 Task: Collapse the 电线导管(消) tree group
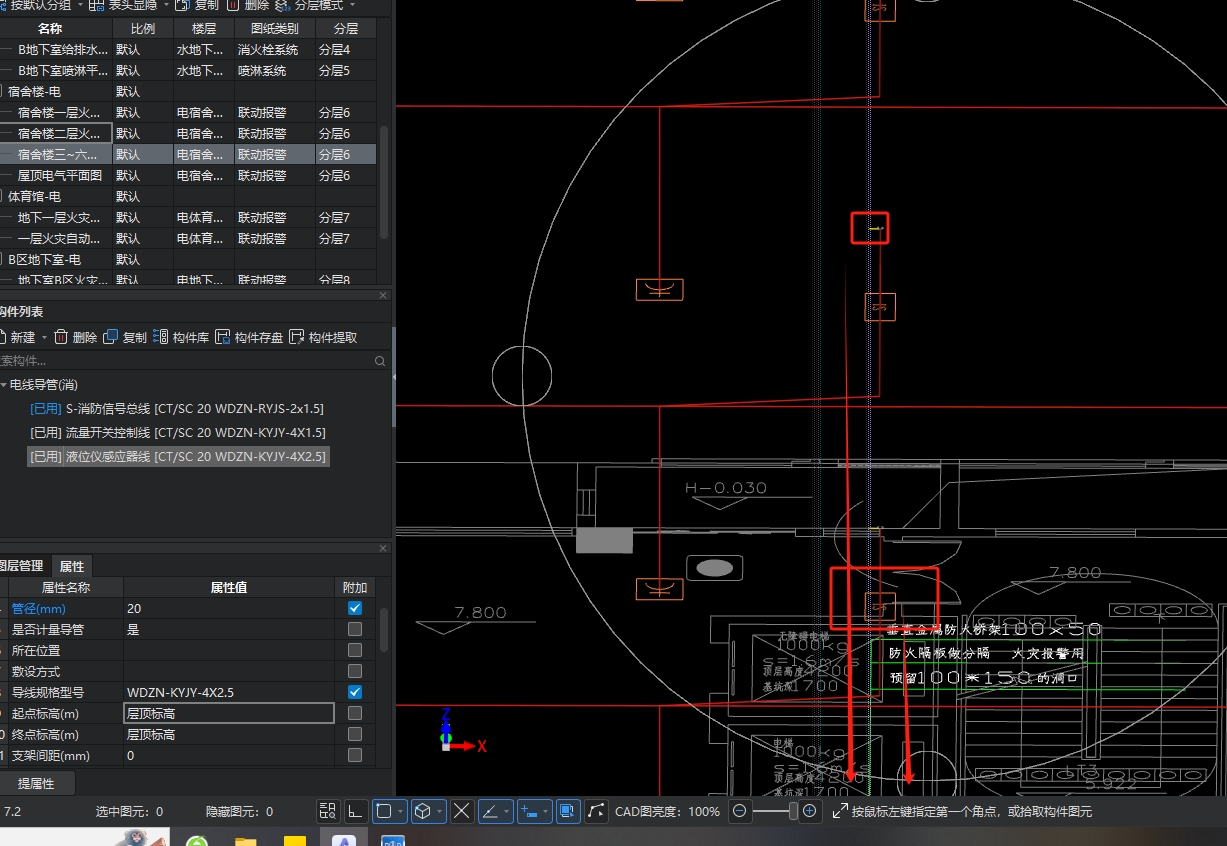pyautogui.click(x=4, y=385)
